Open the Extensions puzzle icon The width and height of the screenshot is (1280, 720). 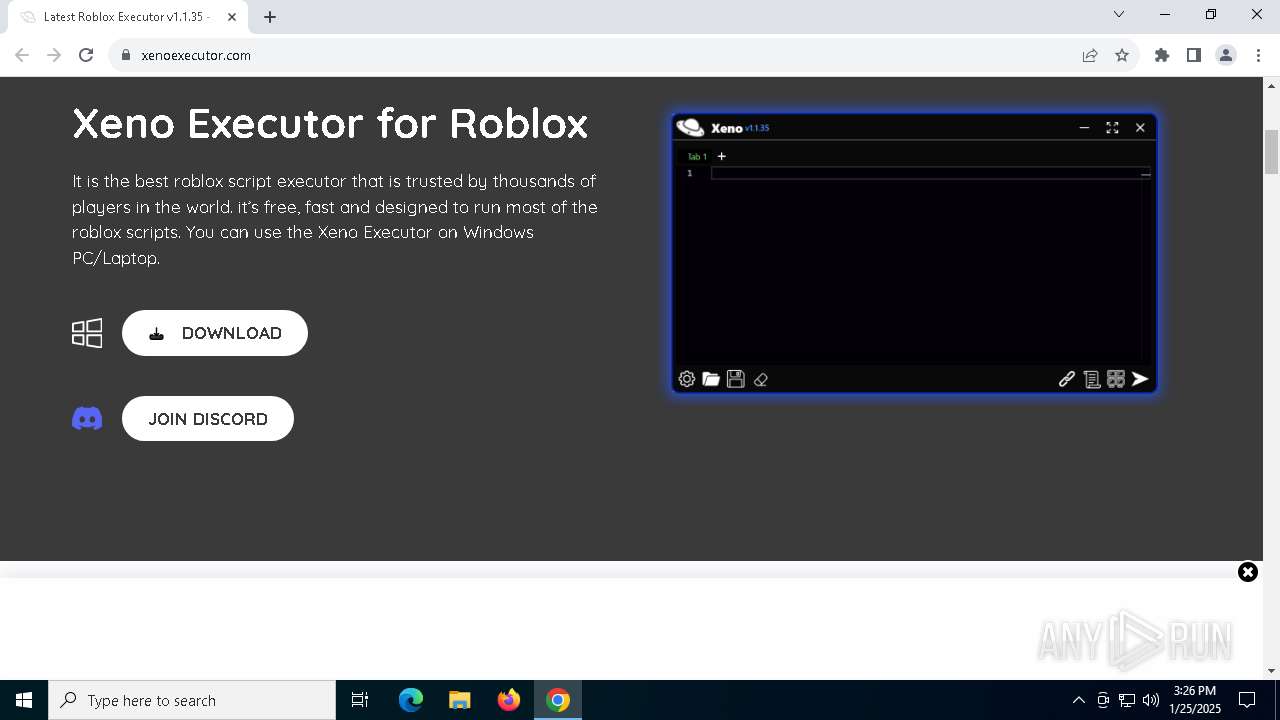coord(1162,55)
